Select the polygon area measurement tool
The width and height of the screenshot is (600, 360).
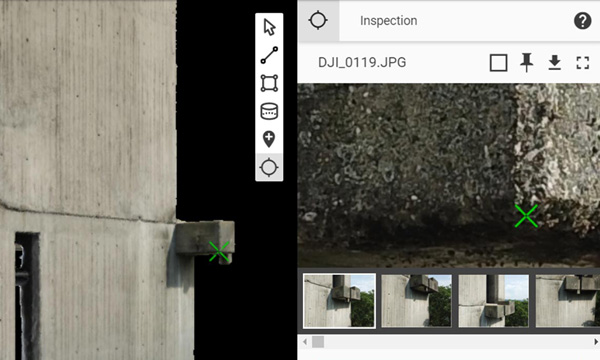[269, 83]
